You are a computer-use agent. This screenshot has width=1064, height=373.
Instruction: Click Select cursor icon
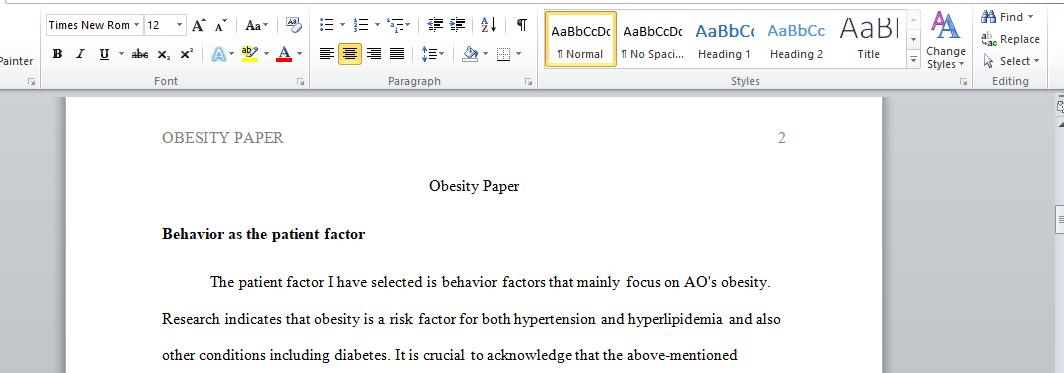pyautogui.click(x=989, y=61)
